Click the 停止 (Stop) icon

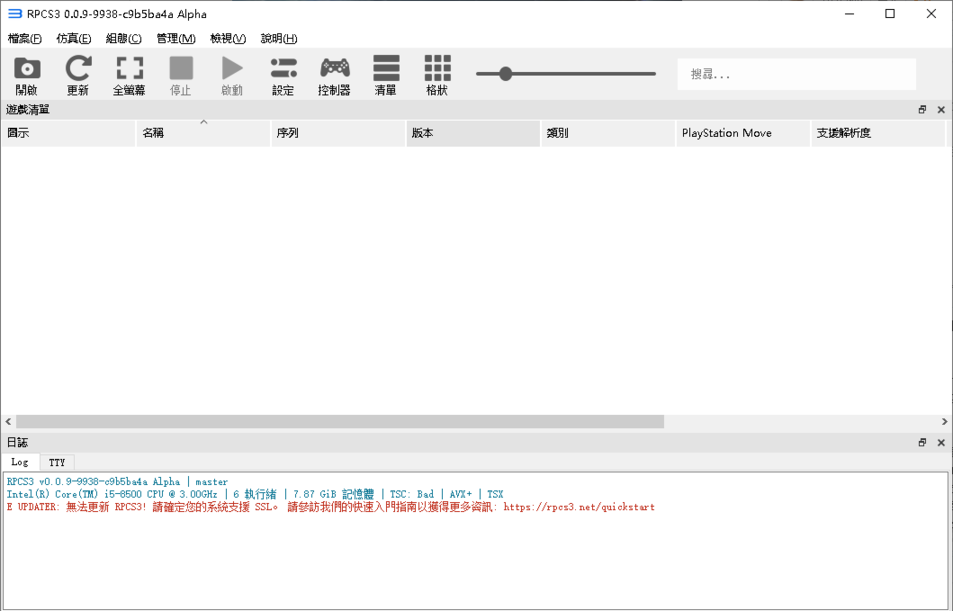(181, 73)
